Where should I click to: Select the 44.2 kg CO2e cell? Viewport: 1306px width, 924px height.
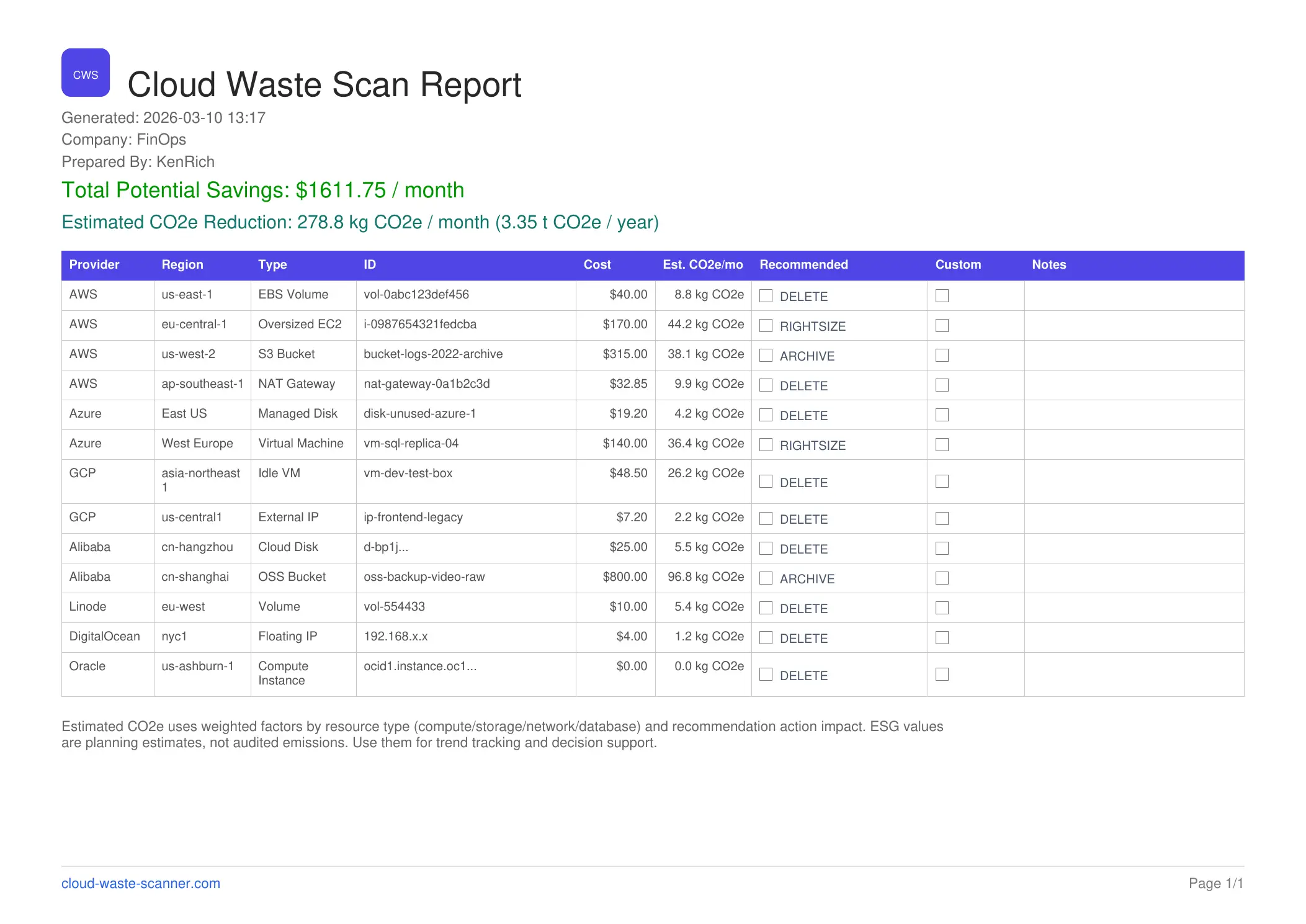pyautogui.click(x=704, y=325)
